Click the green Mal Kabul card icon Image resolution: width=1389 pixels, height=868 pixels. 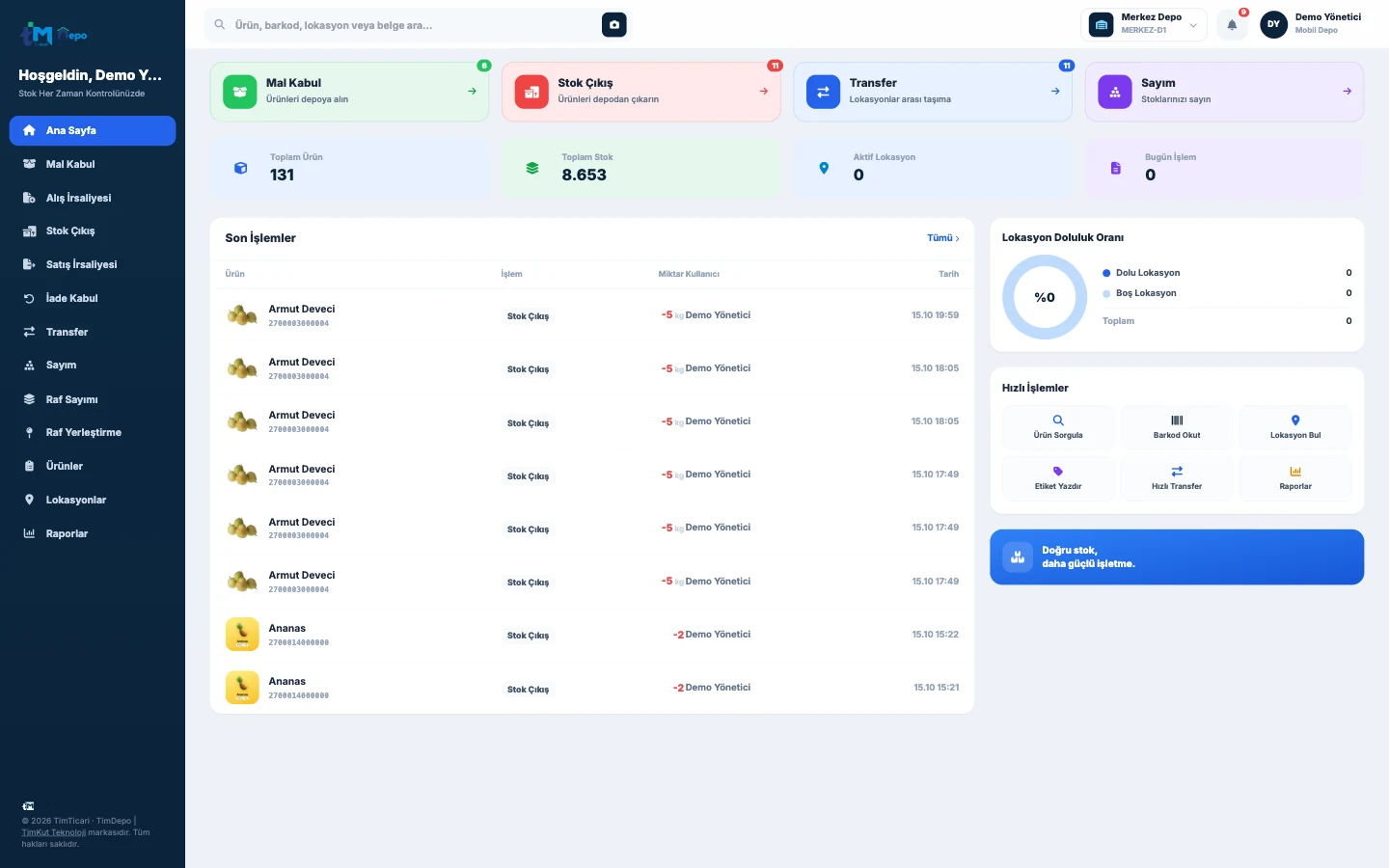point(240,92)
